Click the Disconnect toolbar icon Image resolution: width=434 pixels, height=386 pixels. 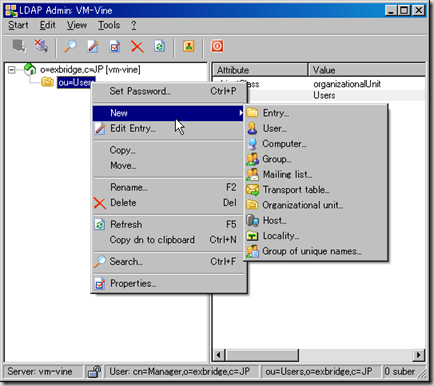[41, 46]
